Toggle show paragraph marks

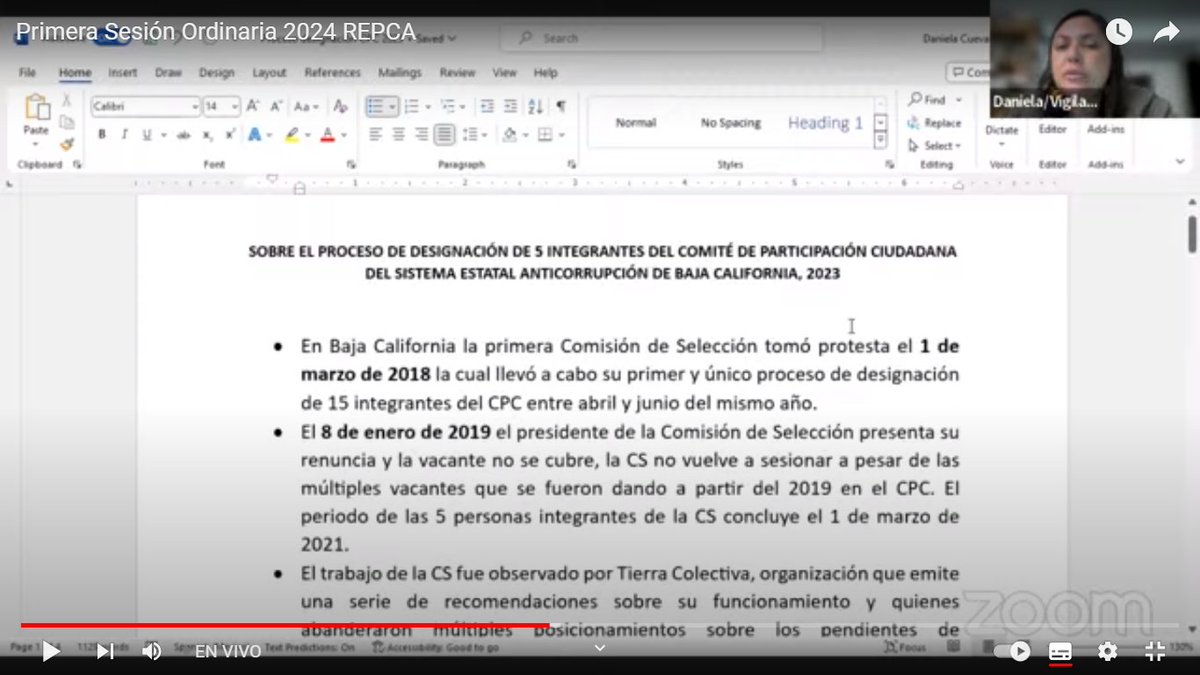click(561, 106)
